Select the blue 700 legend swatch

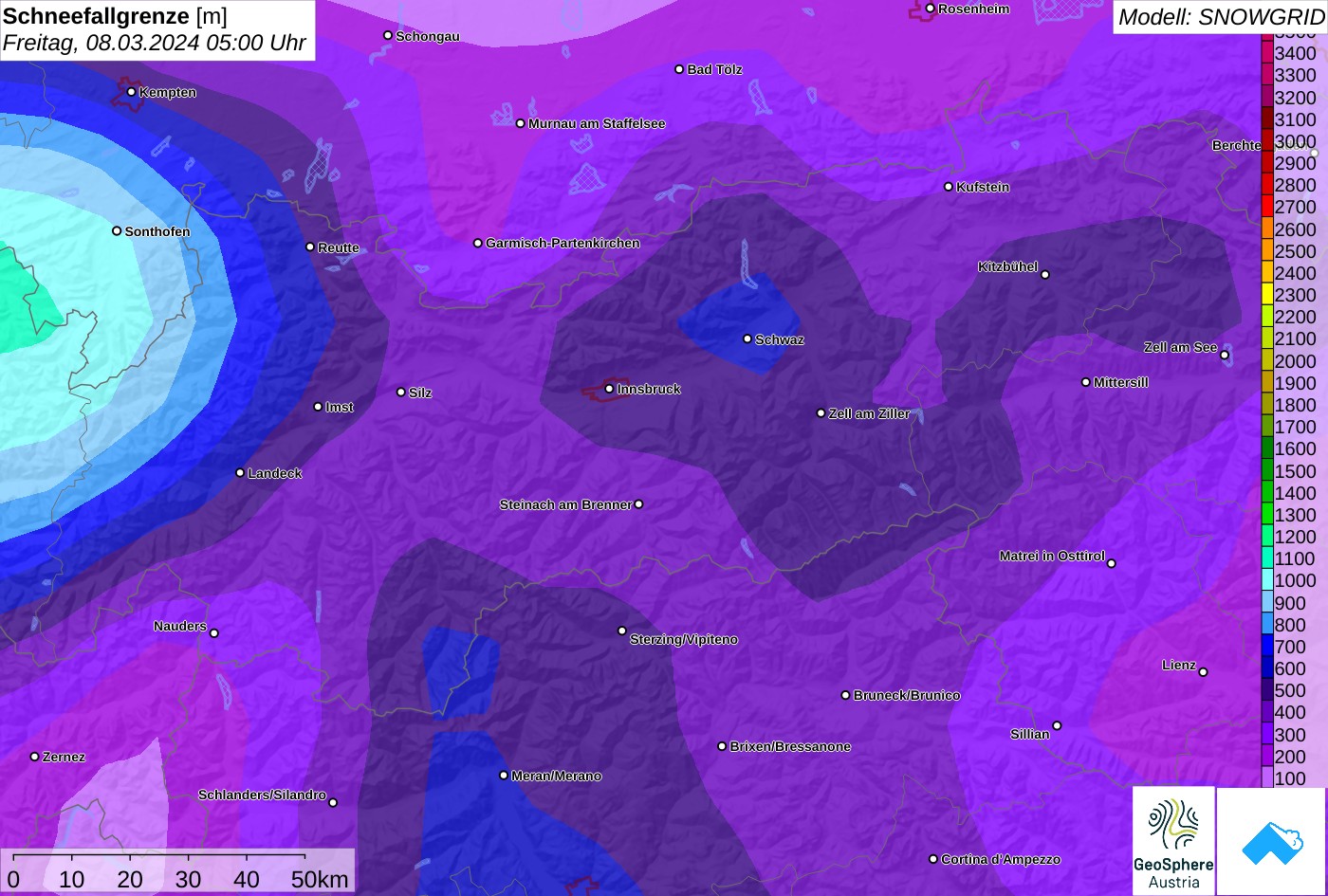coord(1266,647)
